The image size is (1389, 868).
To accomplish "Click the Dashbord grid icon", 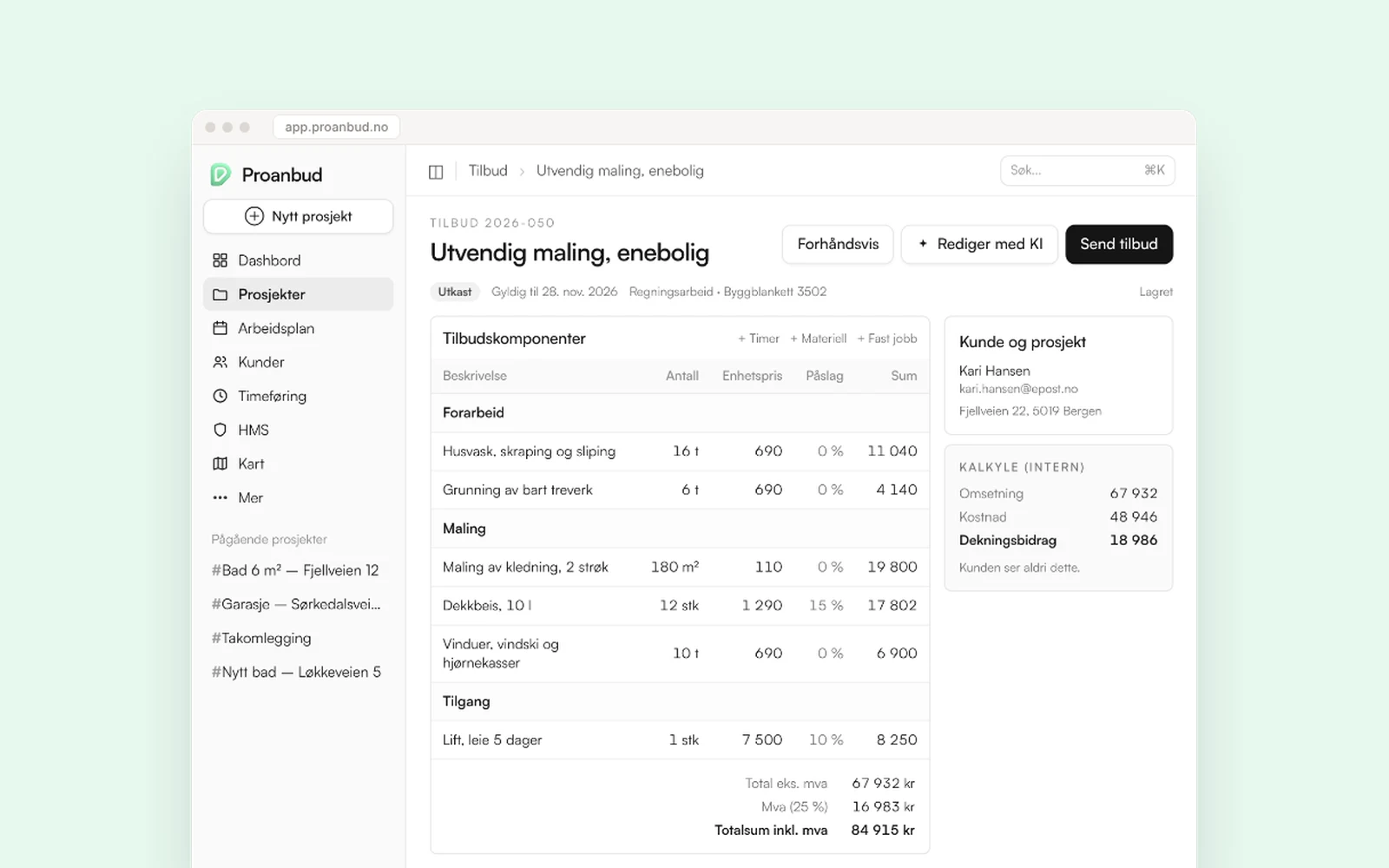I will click(x=220, y=260).
